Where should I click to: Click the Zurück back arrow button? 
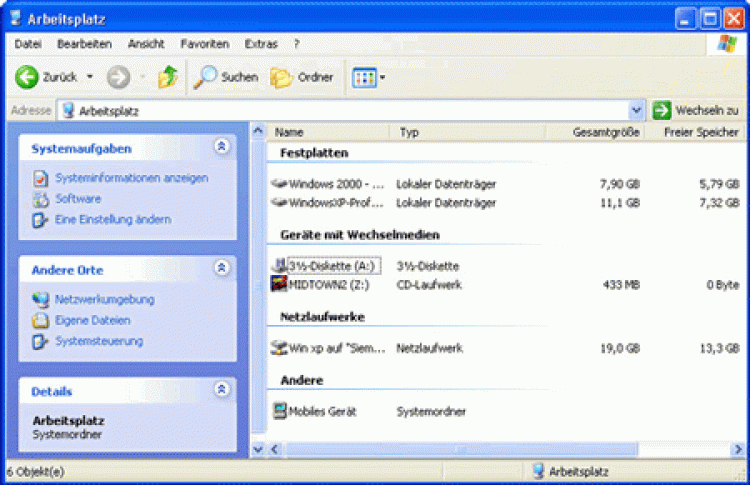coord(28,77)
